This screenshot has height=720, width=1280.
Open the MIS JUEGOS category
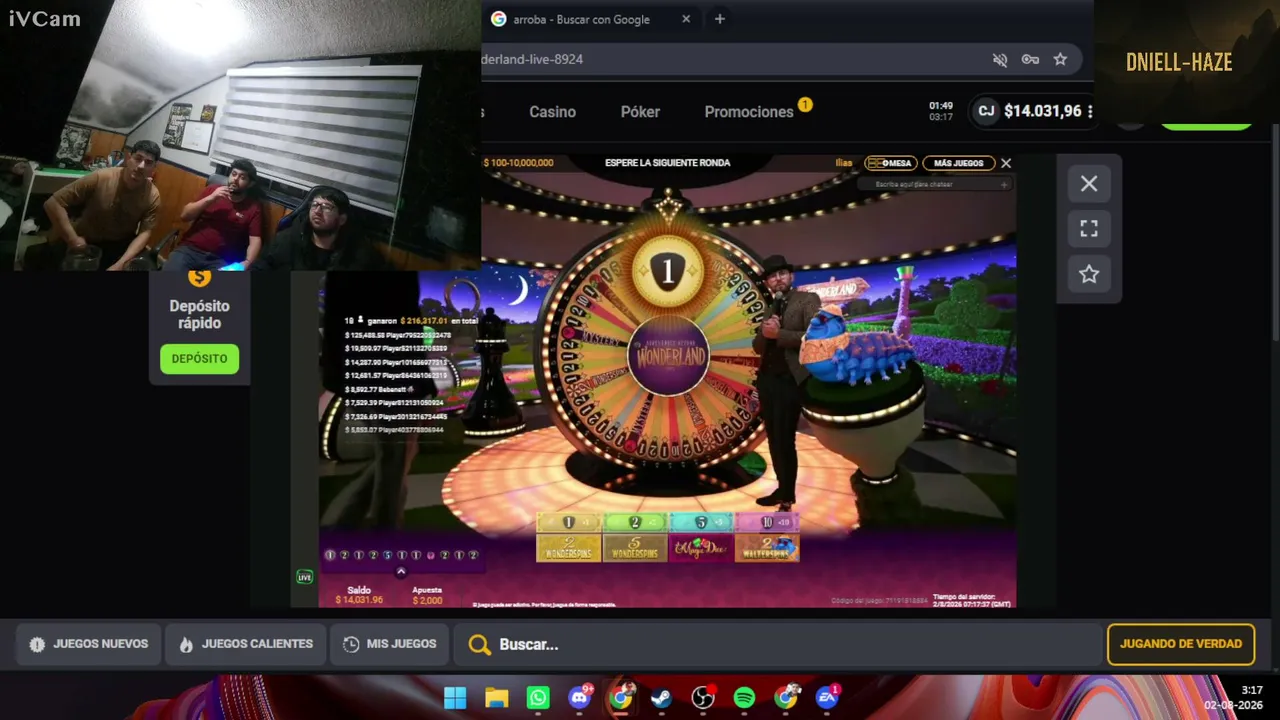click(389, 644)
